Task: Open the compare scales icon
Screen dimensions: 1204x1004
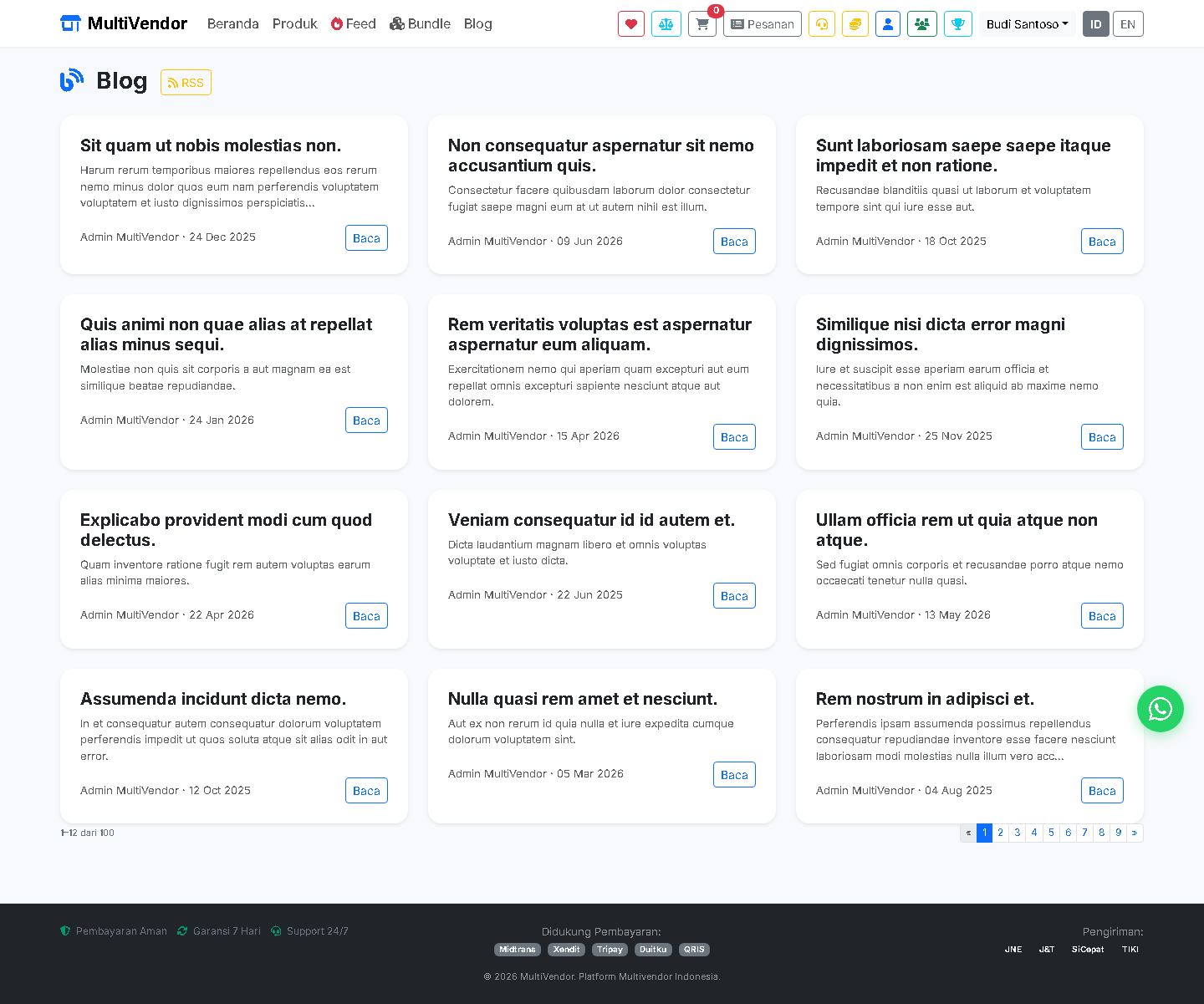Action: pyautogui.click(x=666, y=24)
